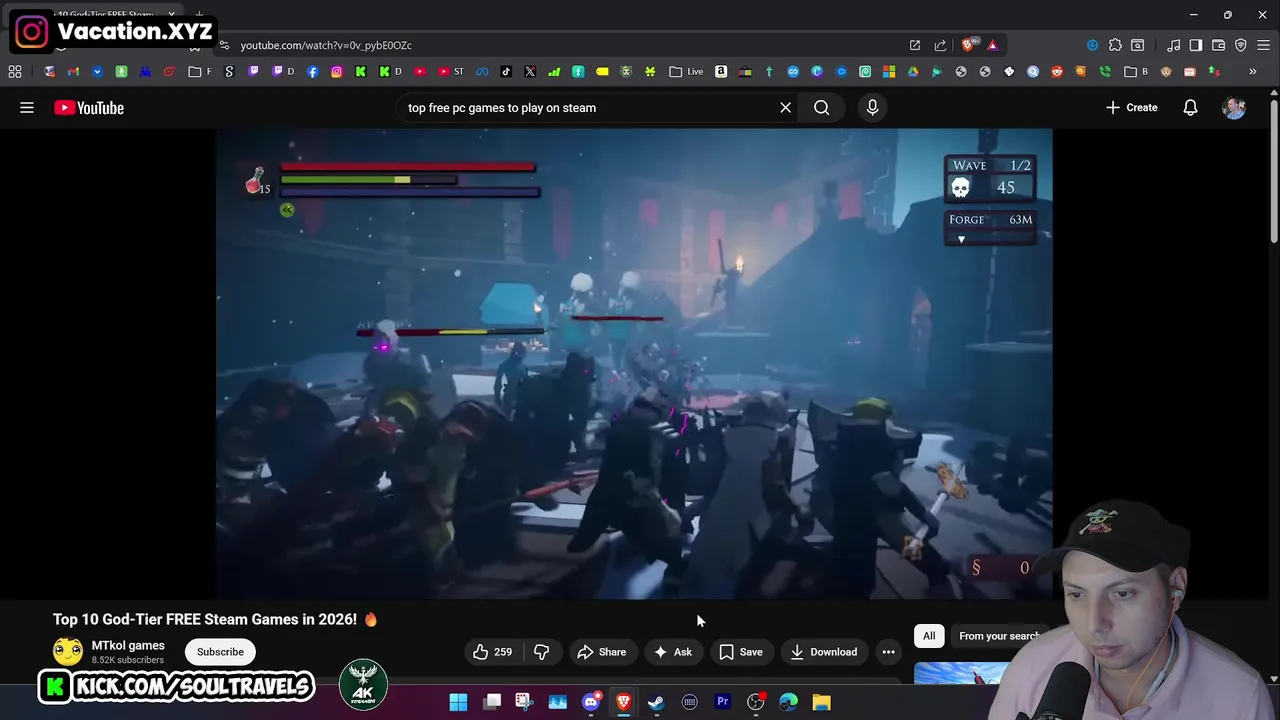Click the video player area
Screen dimensions: 1280x720
(x=634, y=364)
